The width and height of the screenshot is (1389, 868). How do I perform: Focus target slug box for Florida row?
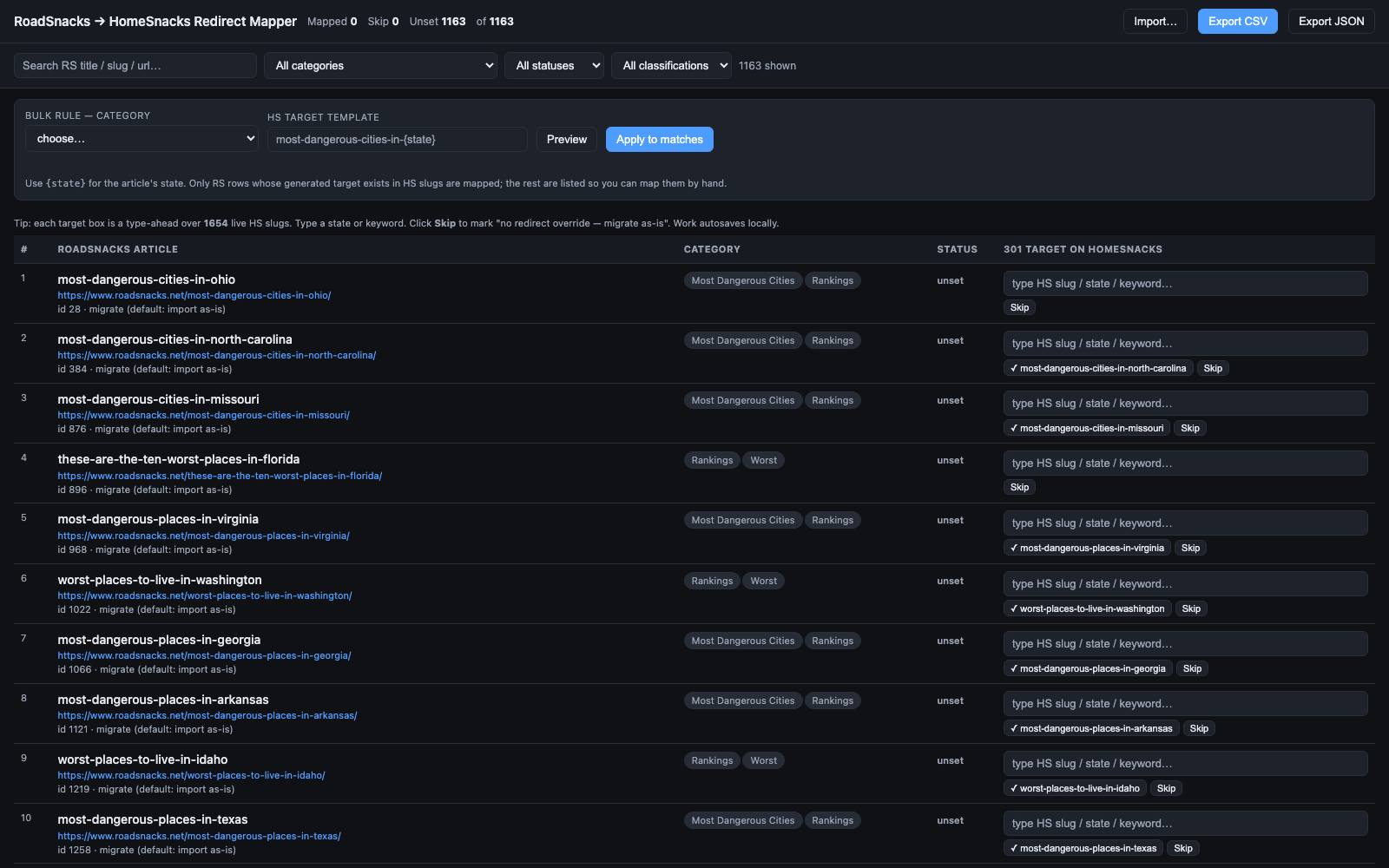pos(1185,464)
